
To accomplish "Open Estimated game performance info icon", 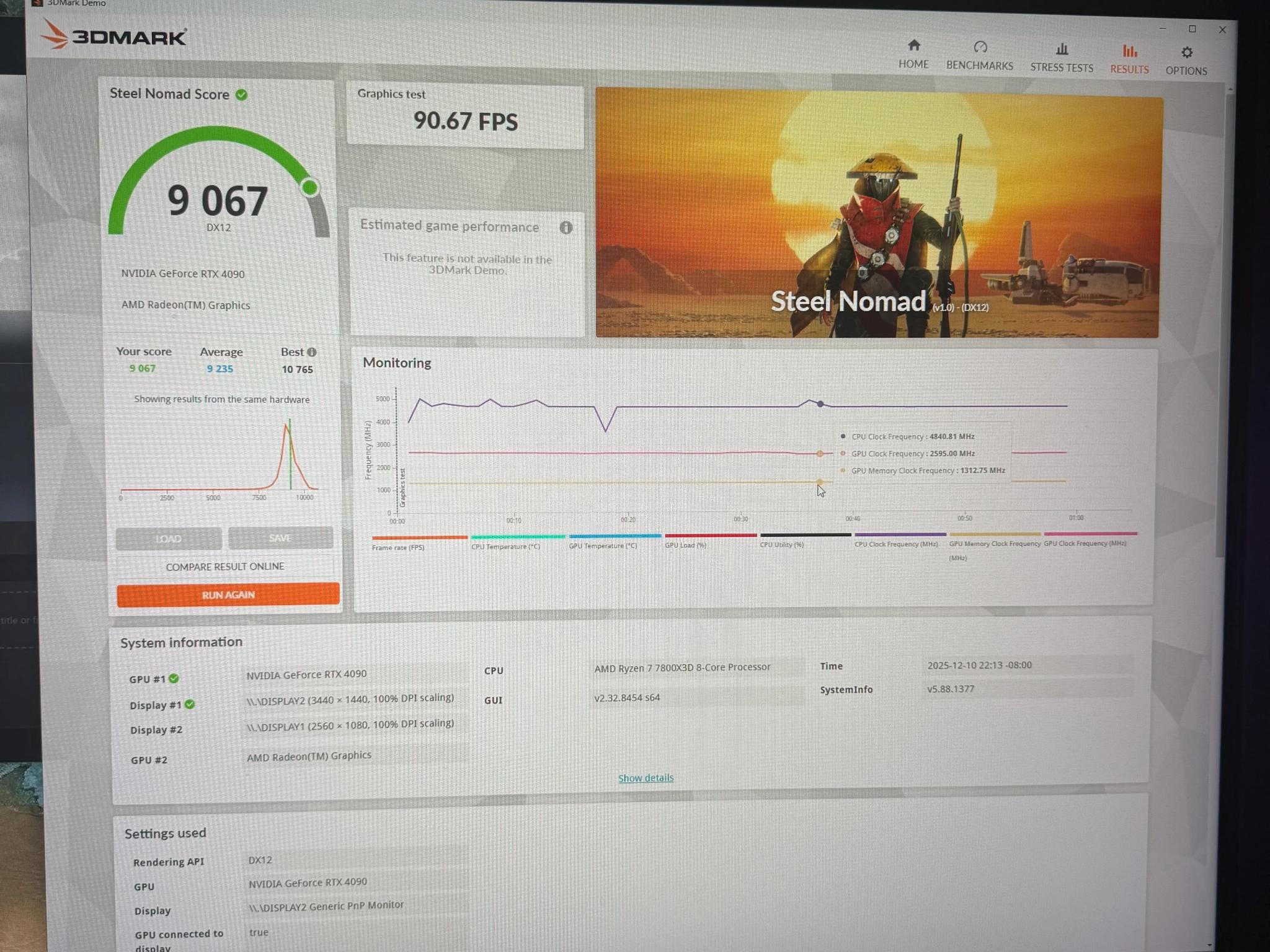I will point(566,227).
